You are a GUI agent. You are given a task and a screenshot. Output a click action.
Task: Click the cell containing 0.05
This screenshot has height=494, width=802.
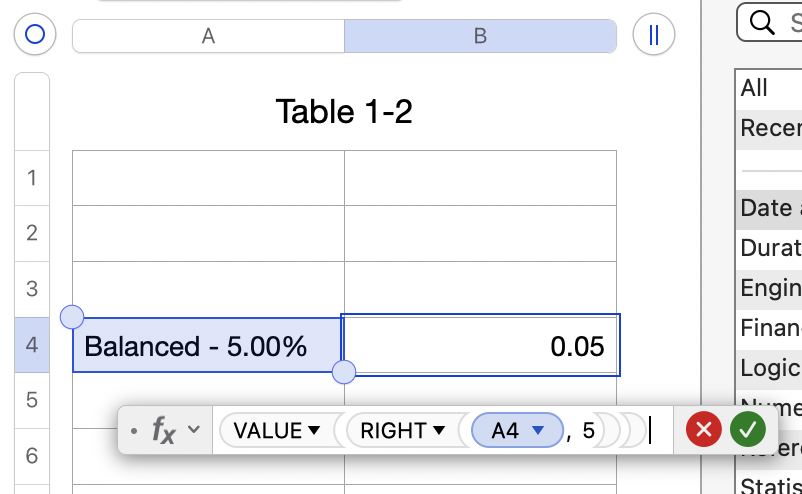point(480,346)
